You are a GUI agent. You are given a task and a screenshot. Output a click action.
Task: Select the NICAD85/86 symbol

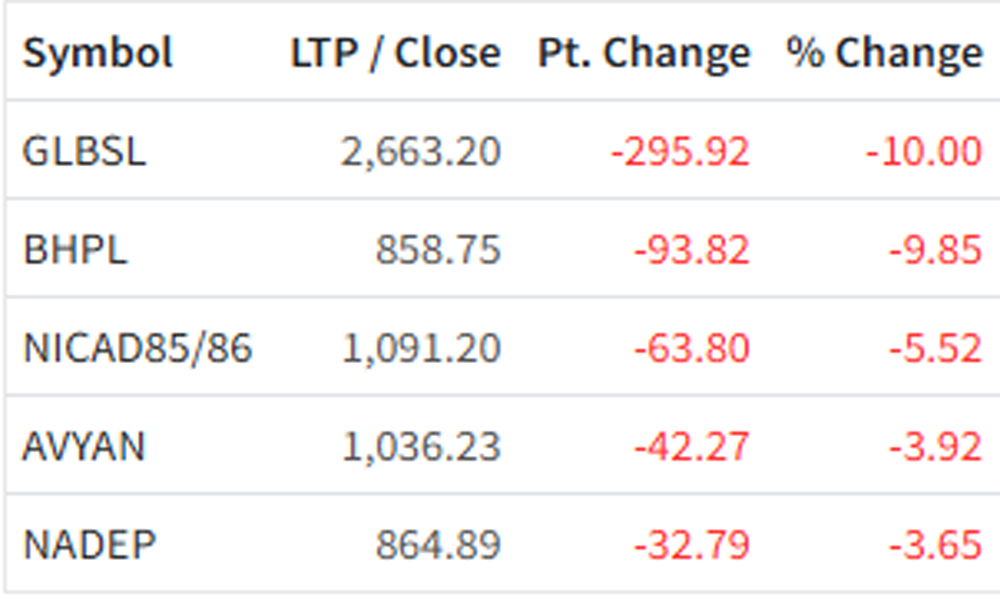[x=138, y=348]
